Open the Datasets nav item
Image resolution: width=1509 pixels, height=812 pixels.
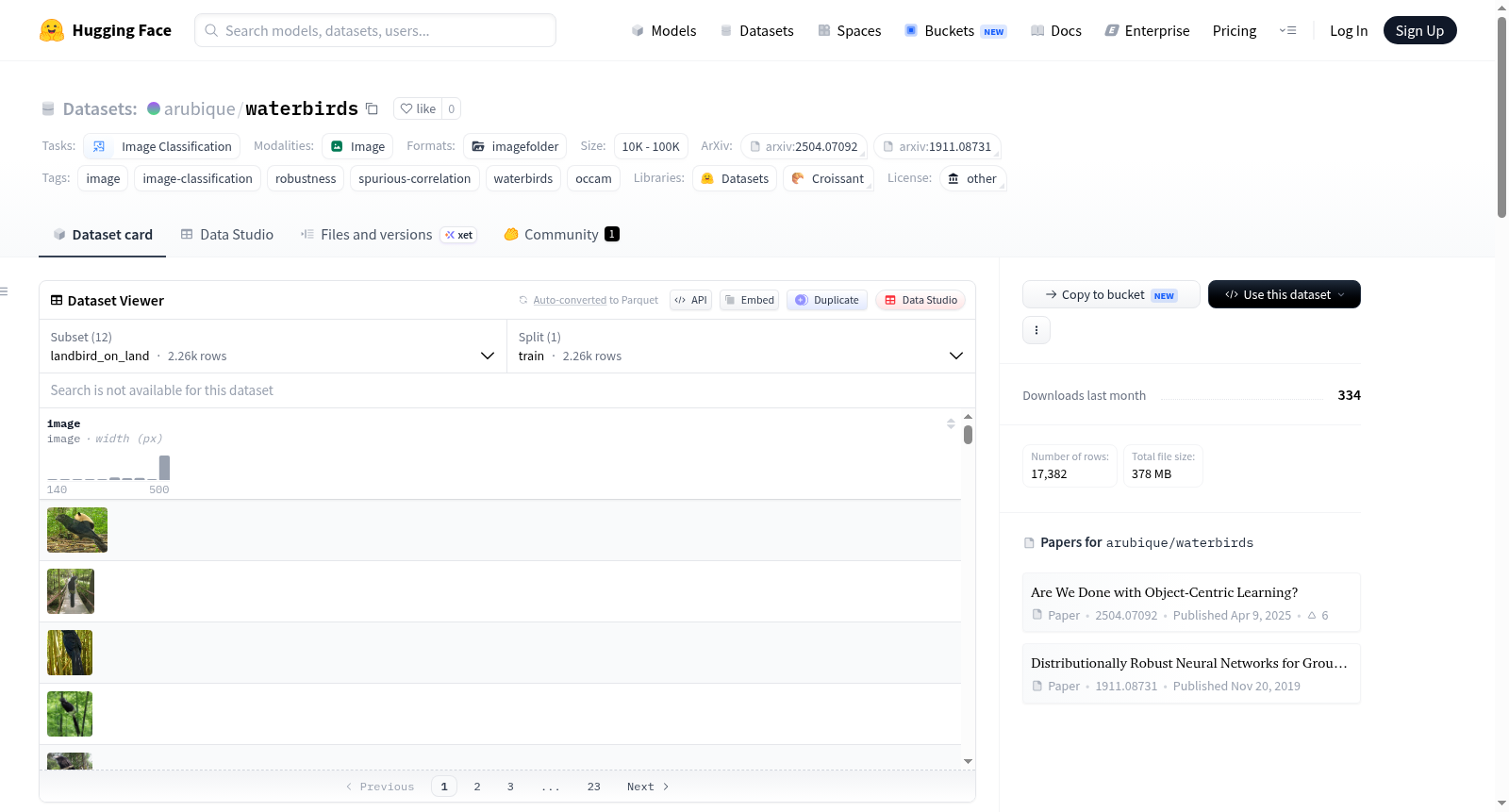pos(756,31)
